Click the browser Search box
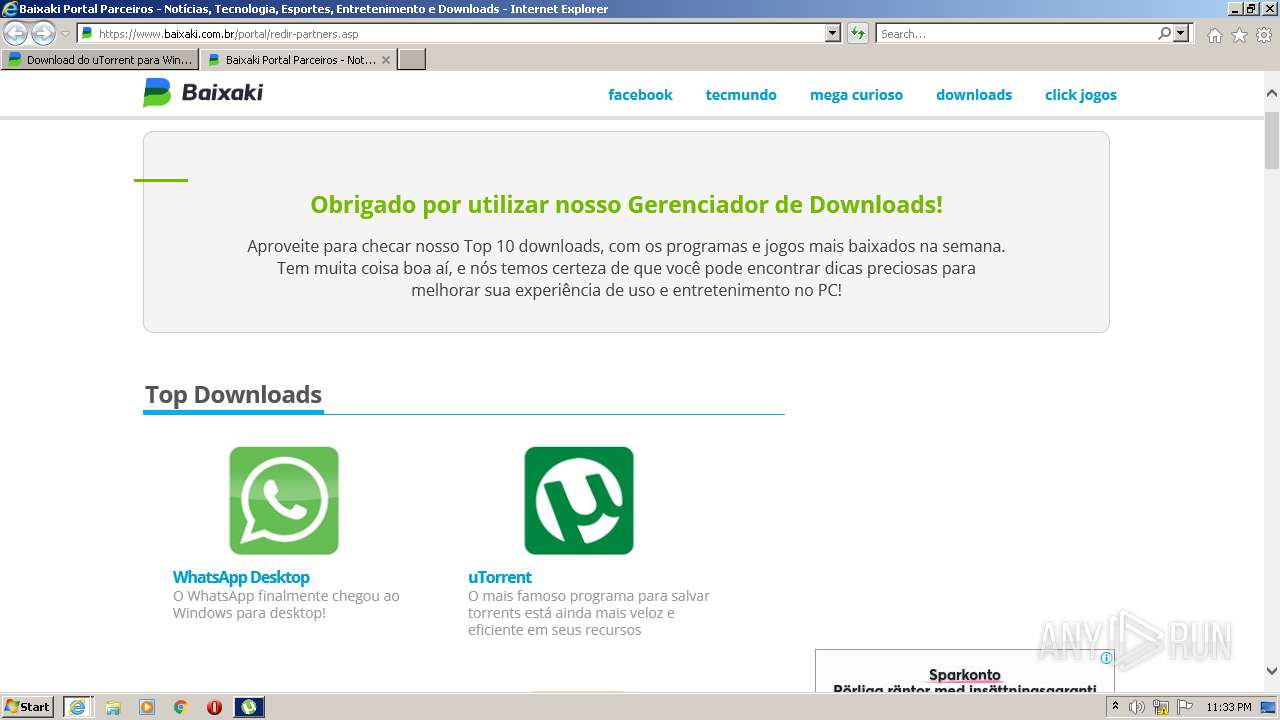 1016,33
